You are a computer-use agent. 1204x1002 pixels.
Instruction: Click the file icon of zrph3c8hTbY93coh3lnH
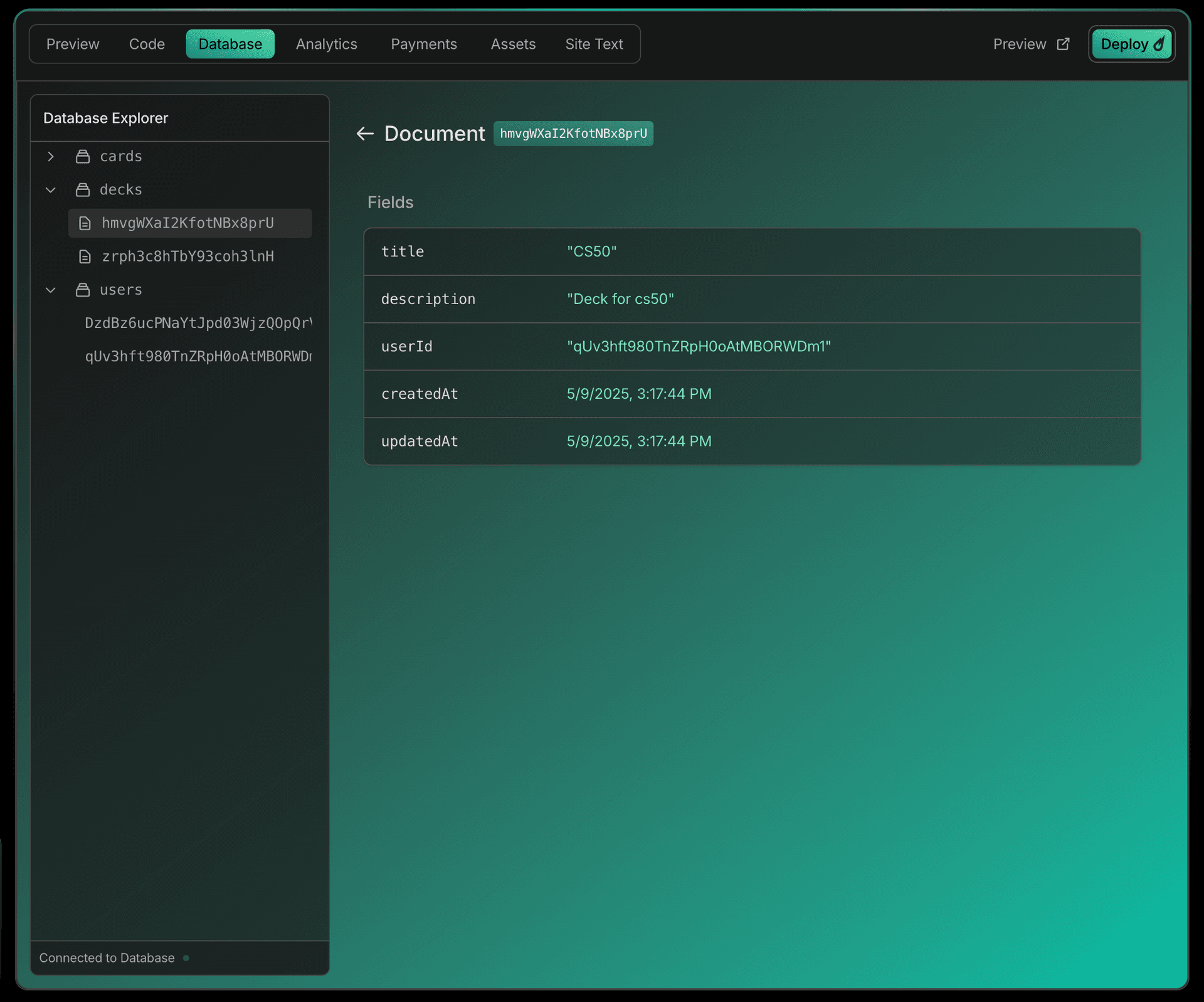click(x=85, y=256)
